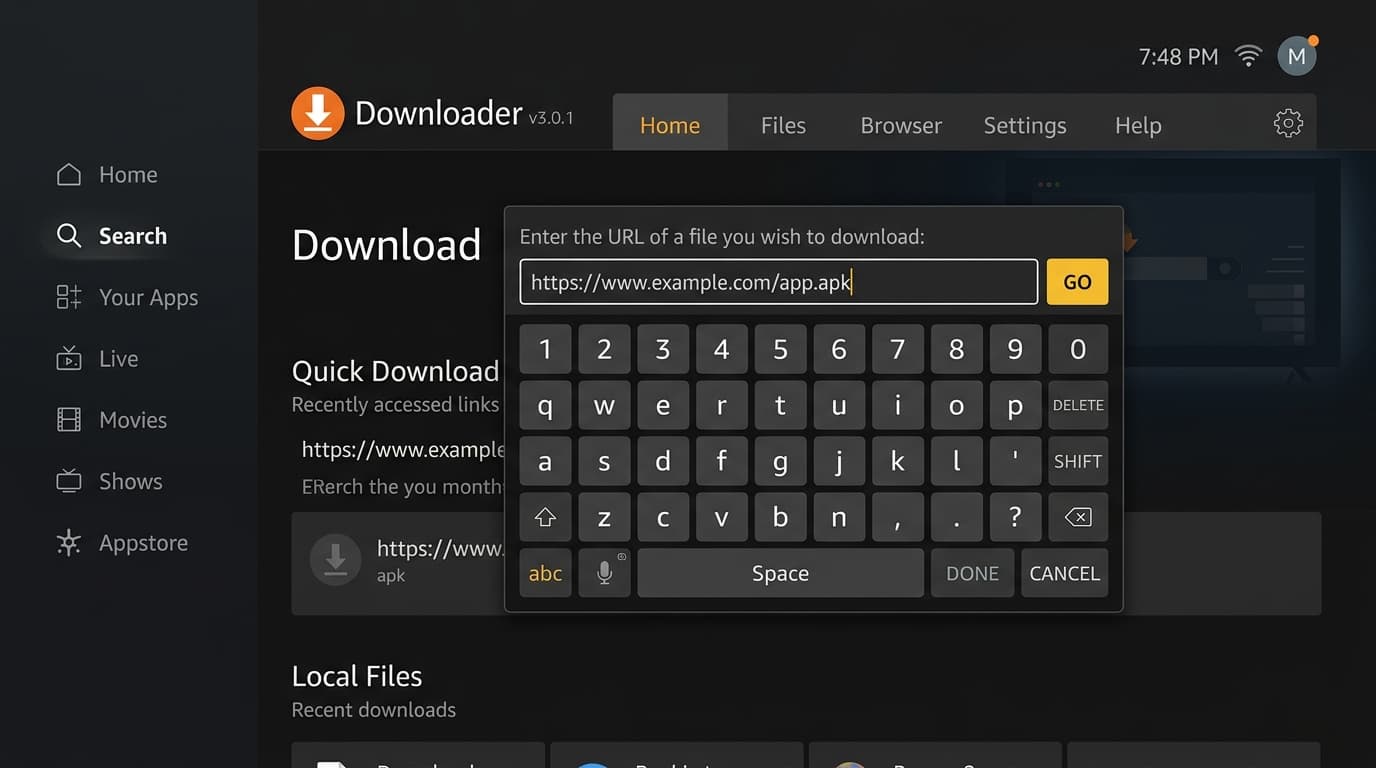Open the Help tab
Viewport: 1376px width, 768px height.
(x=1138, y=125)
